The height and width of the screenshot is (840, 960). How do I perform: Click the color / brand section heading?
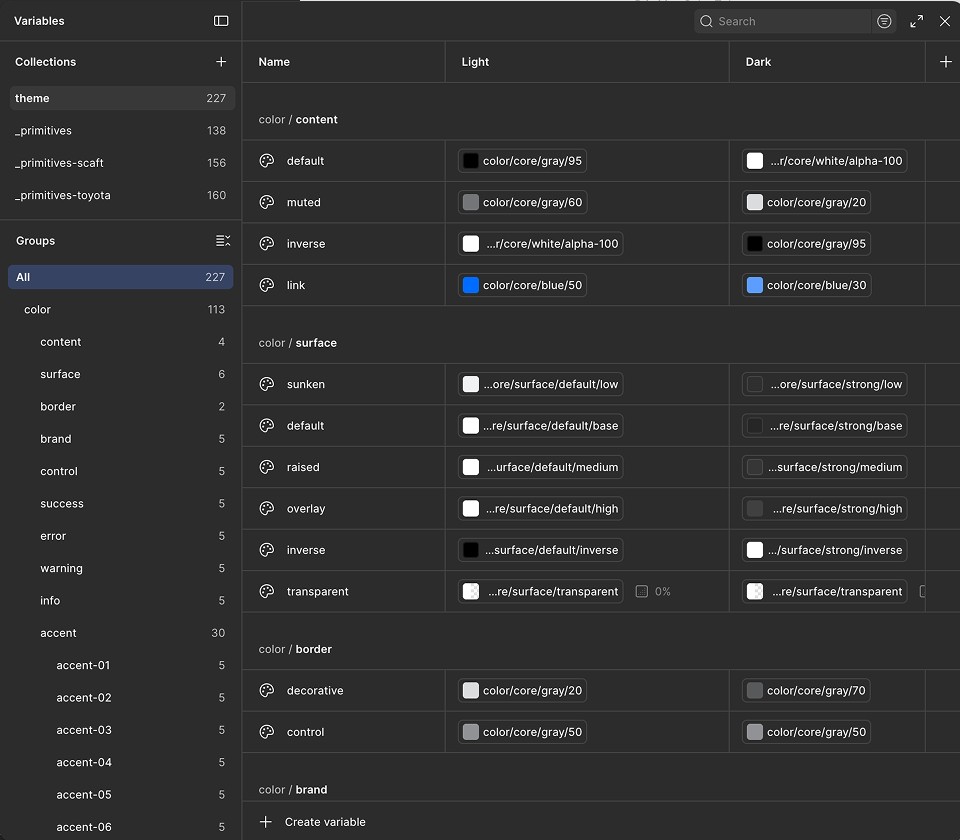[293, 790]
